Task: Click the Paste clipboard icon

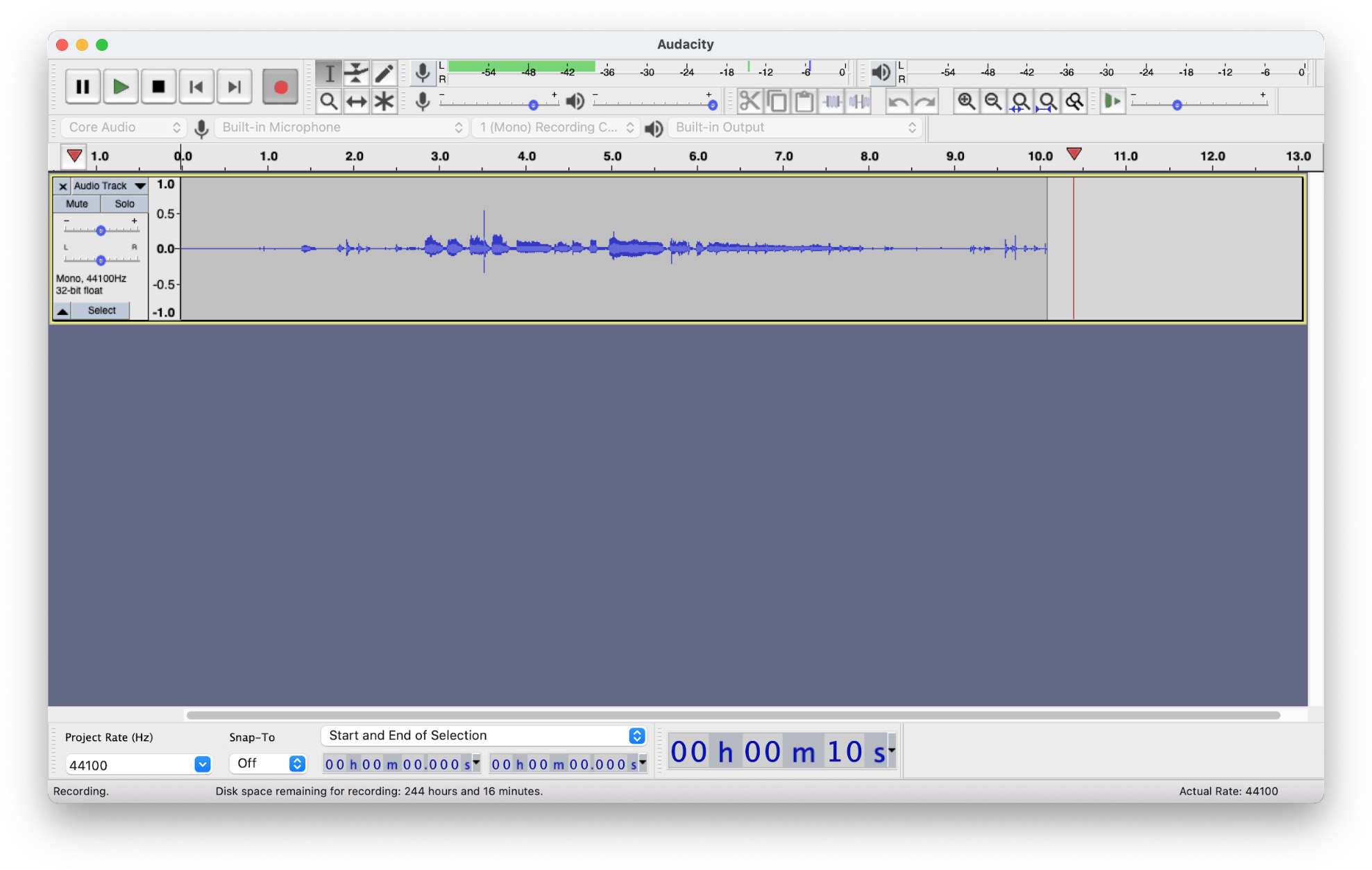Action: point(804,101)
